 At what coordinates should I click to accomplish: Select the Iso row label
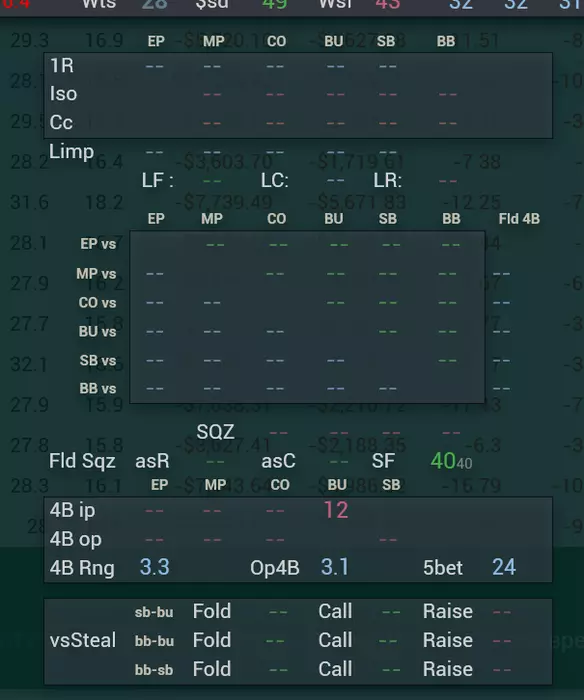pyautogui.click(x=63, y=94)
